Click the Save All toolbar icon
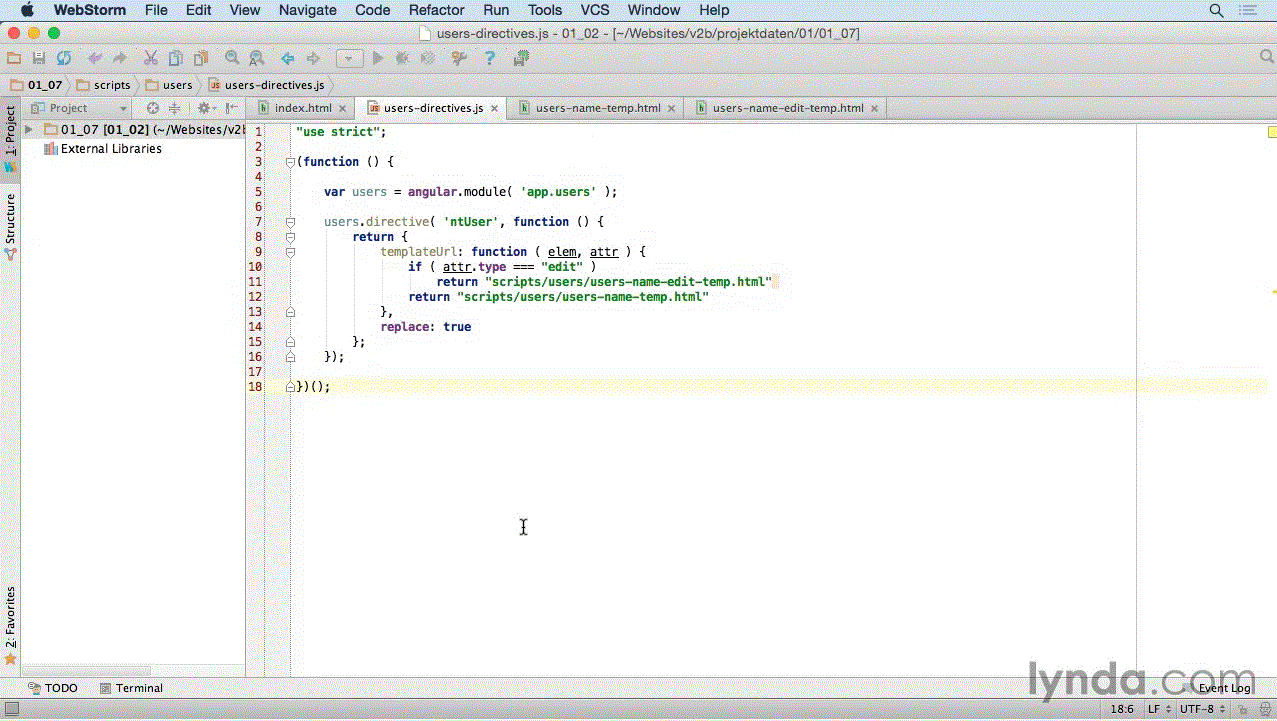 39,59
